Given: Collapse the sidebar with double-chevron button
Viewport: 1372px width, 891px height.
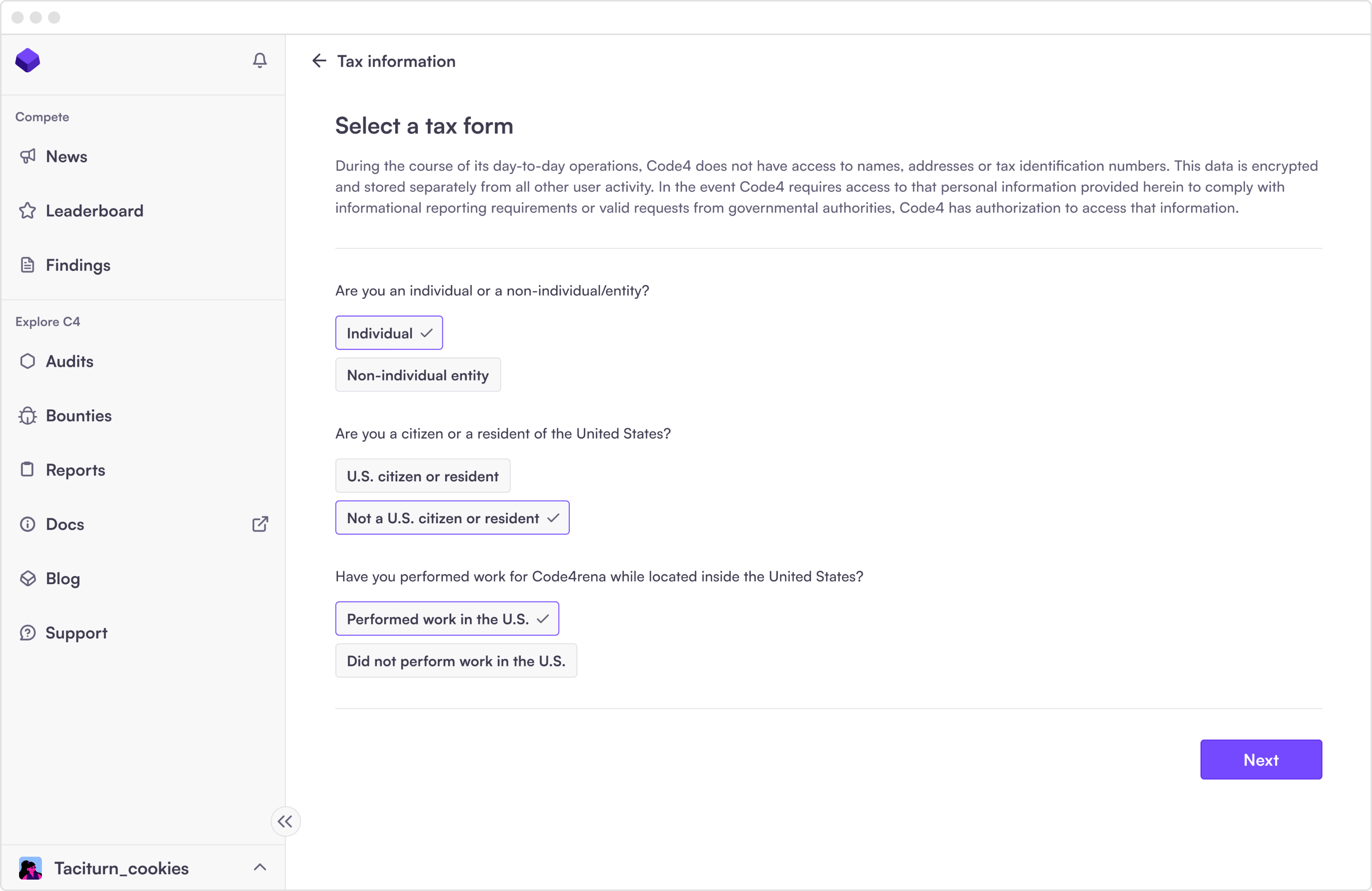Looking at the screenshot, I should [285, 821].
